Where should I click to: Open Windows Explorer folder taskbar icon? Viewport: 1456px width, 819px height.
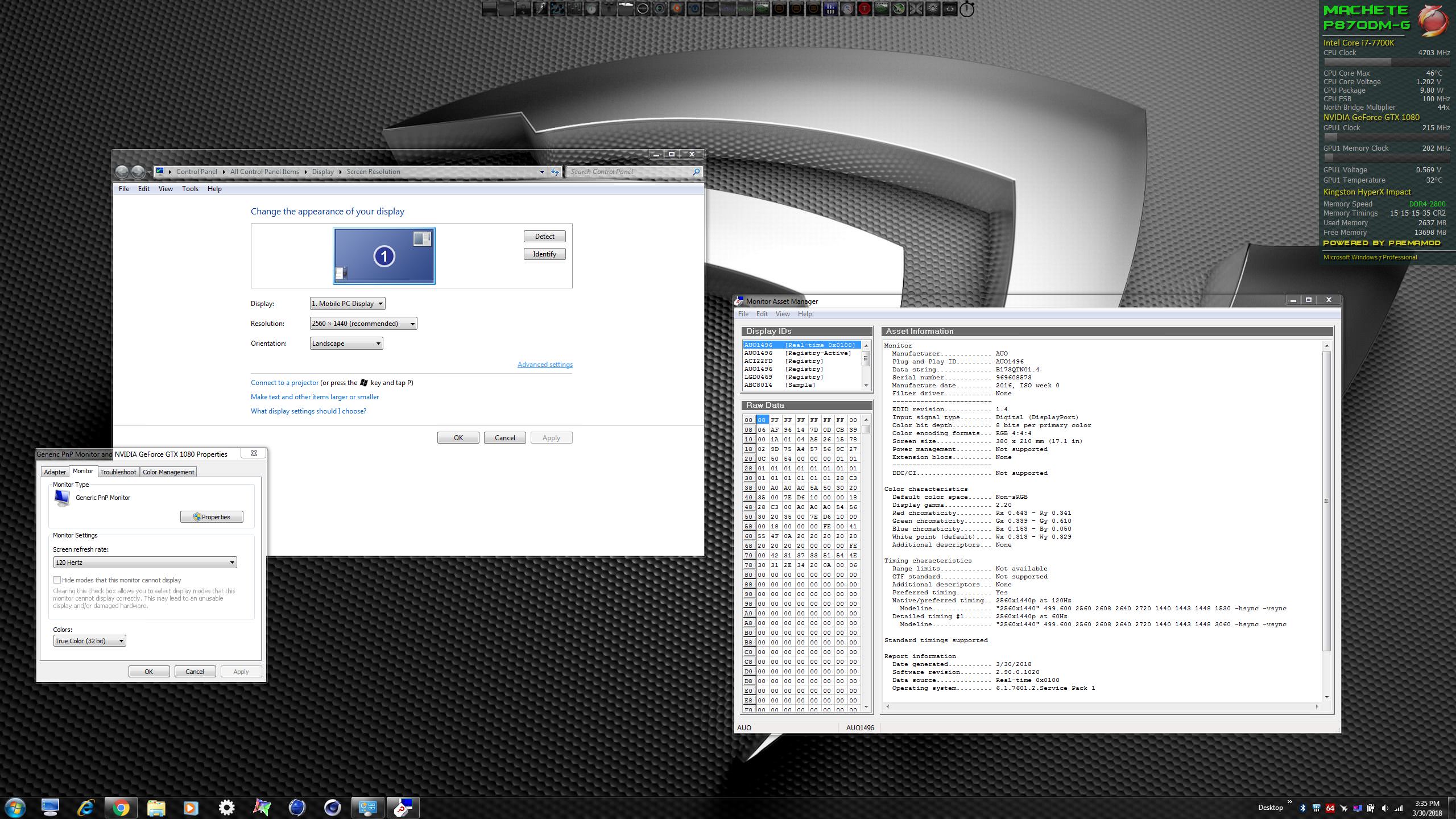156,808
